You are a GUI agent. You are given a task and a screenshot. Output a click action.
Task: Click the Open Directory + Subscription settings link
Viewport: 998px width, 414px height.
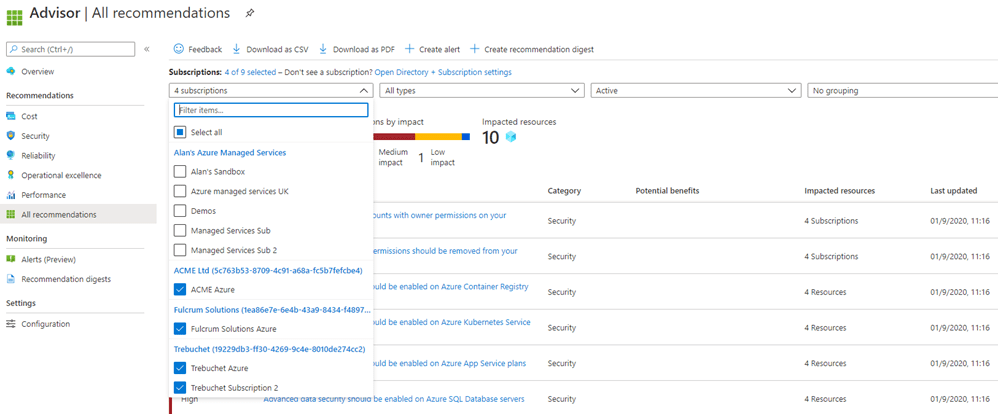coord(443,72)
